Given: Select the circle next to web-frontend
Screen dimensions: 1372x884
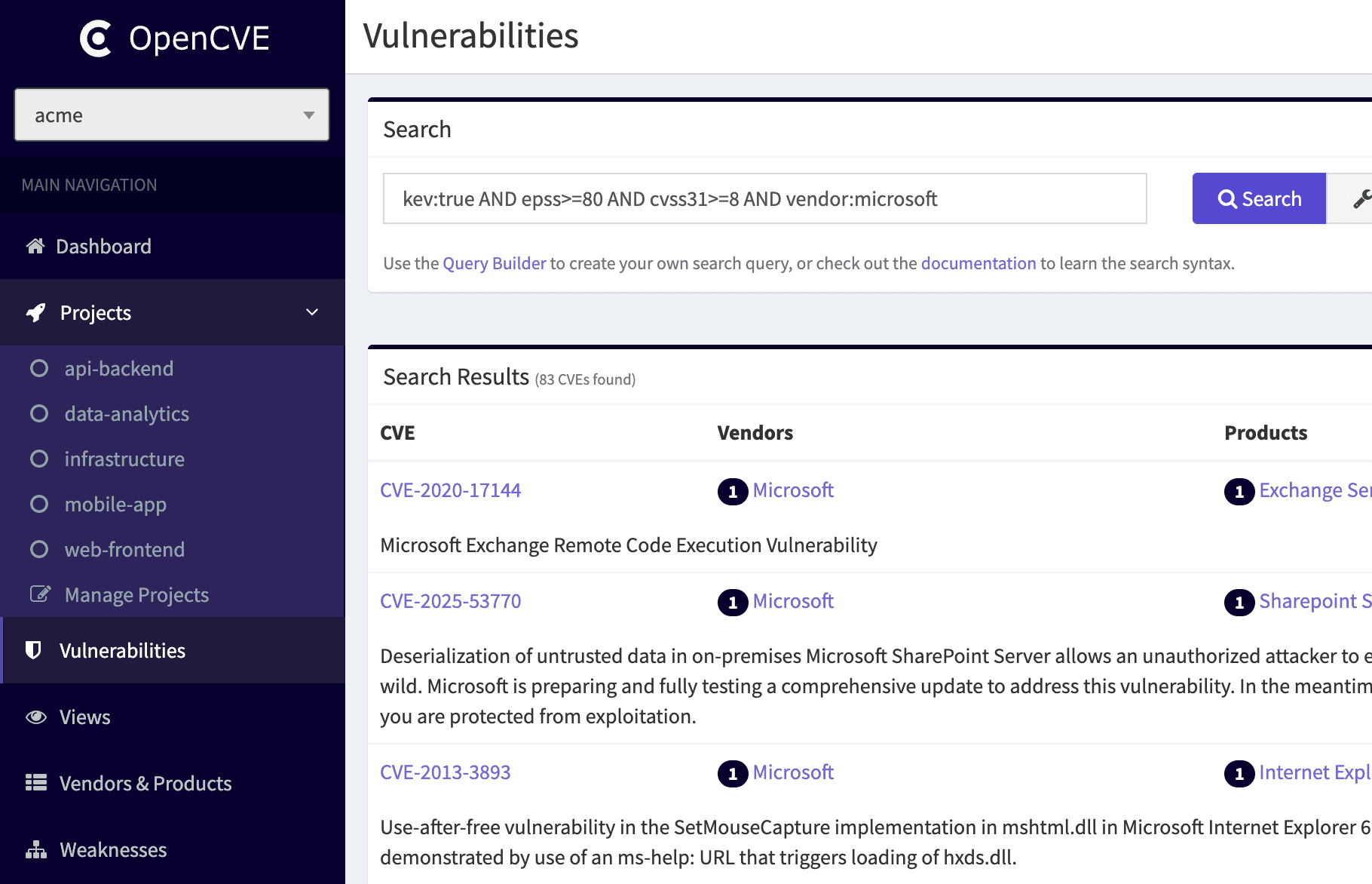Looking at the screenshot, I should point(39,549).
